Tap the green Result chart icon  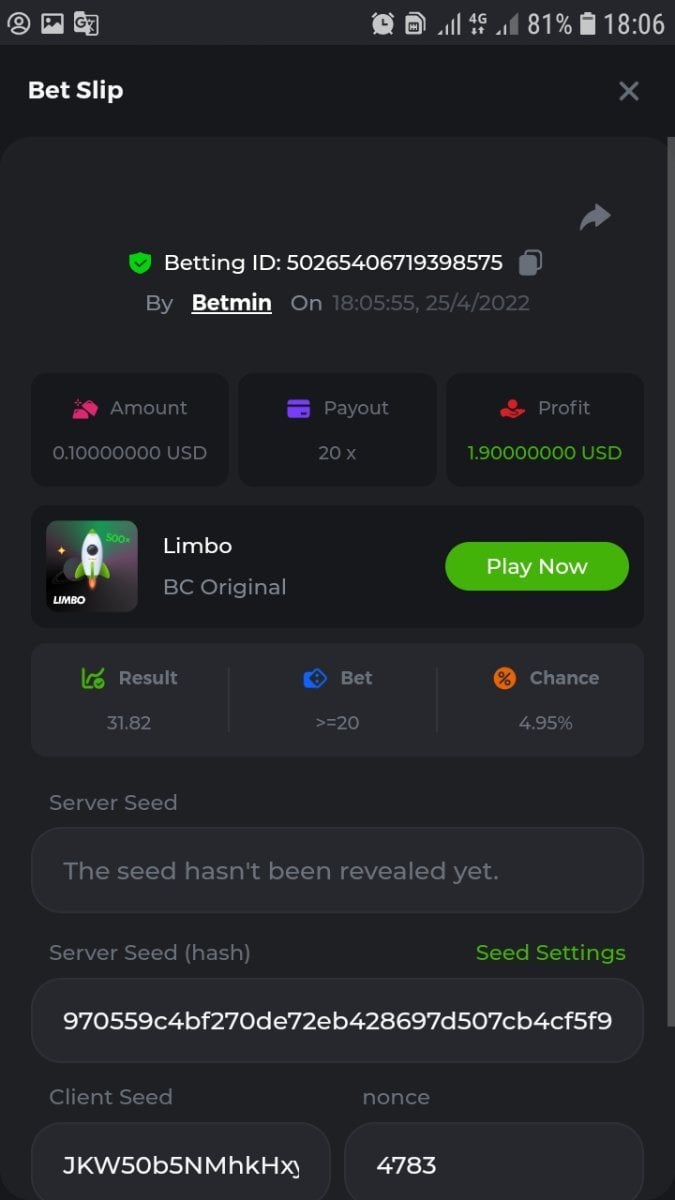coord(93,678)
